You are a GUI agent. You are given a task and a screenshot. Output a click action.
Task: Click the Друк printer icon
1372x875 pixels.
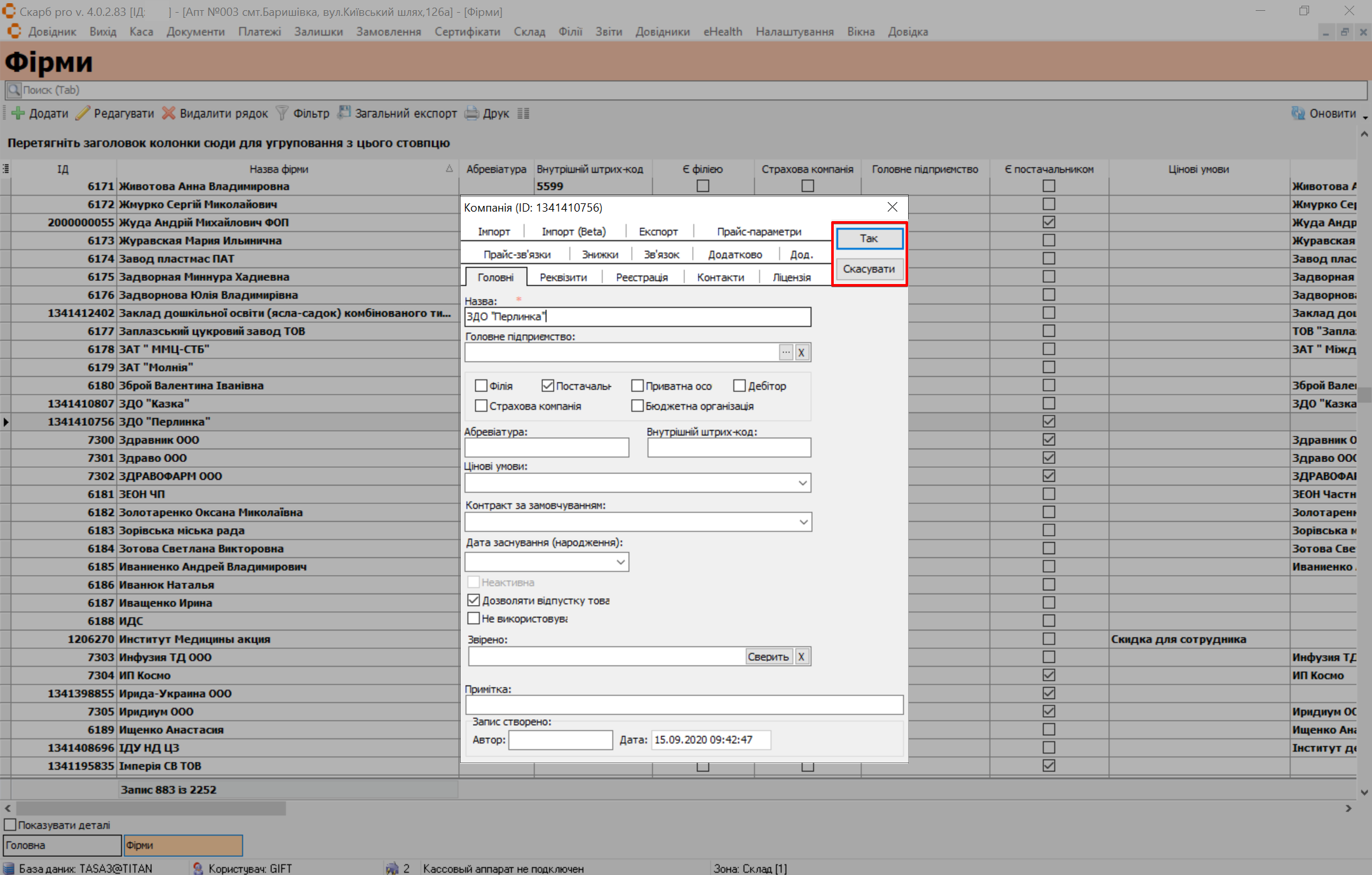[472, 113]
